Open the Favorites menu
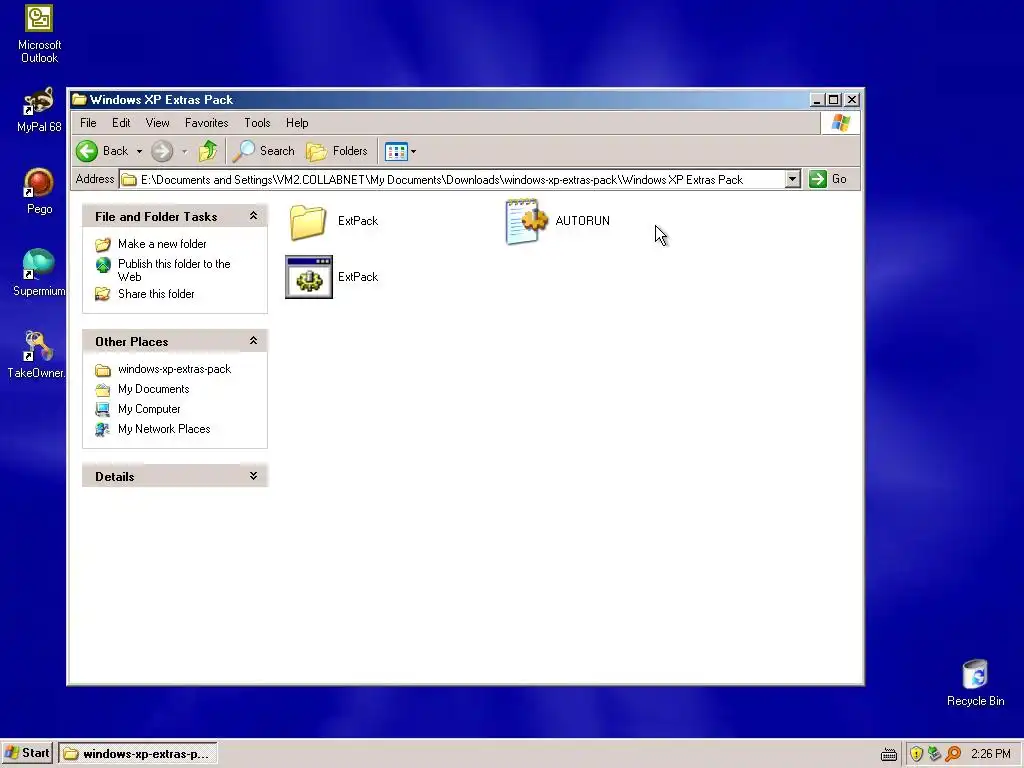The width and height of the screenshot is (1024, 768). pyautogui.click(x=206, y=123)
